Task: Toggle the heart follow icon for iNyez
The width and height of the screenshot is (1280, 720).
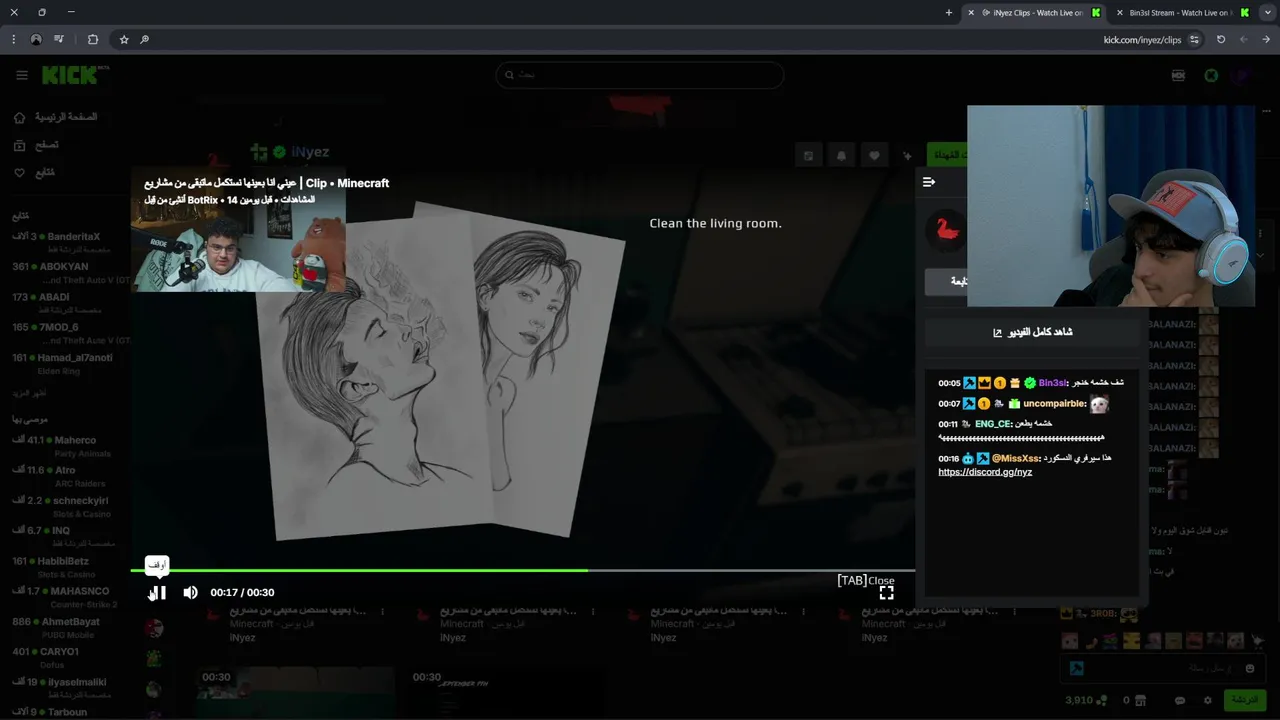Action: [874, 156]
